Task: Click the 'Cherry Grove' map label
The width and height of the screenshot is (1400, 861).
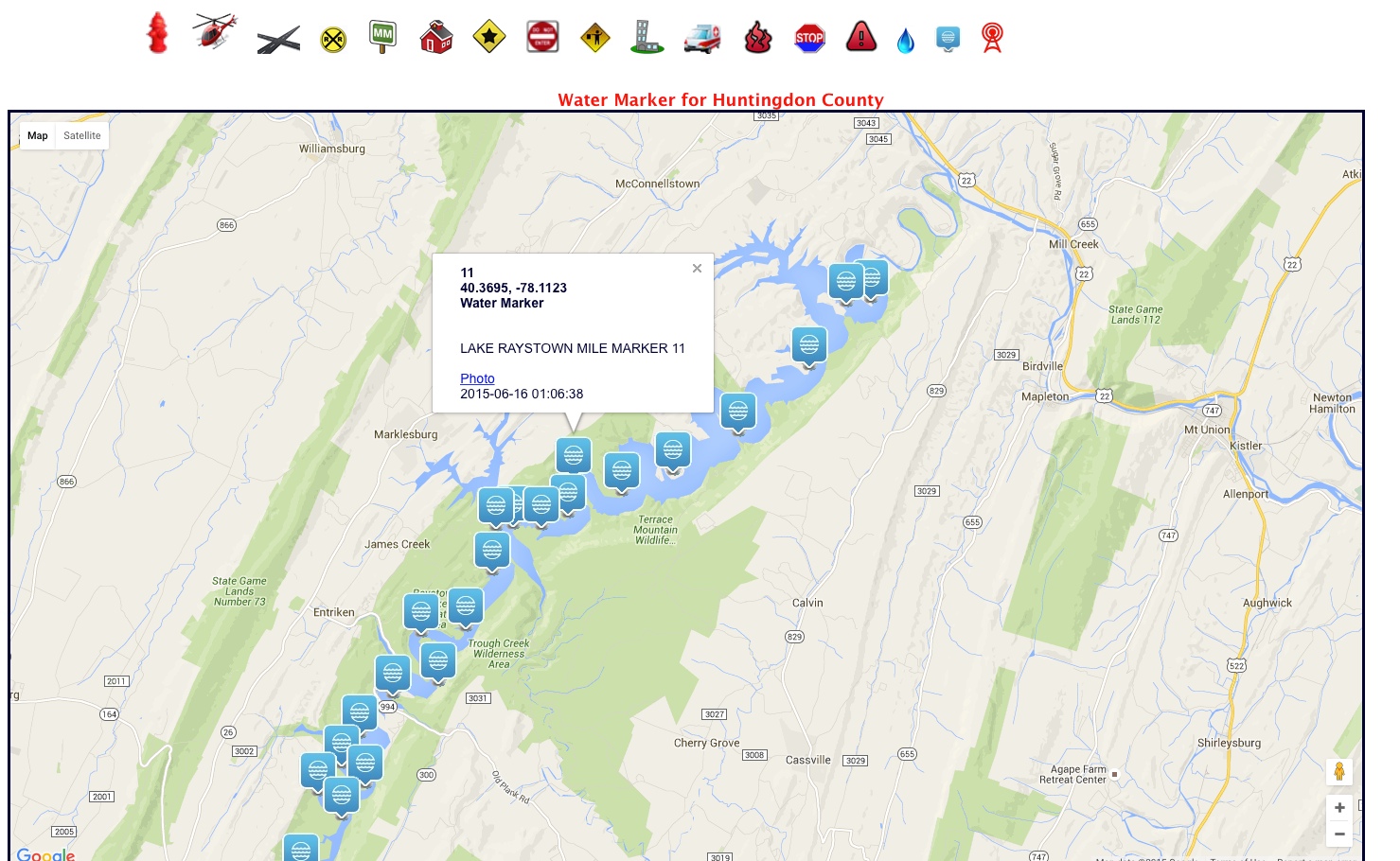Action: pyautogui.click(x=706, y=743)
